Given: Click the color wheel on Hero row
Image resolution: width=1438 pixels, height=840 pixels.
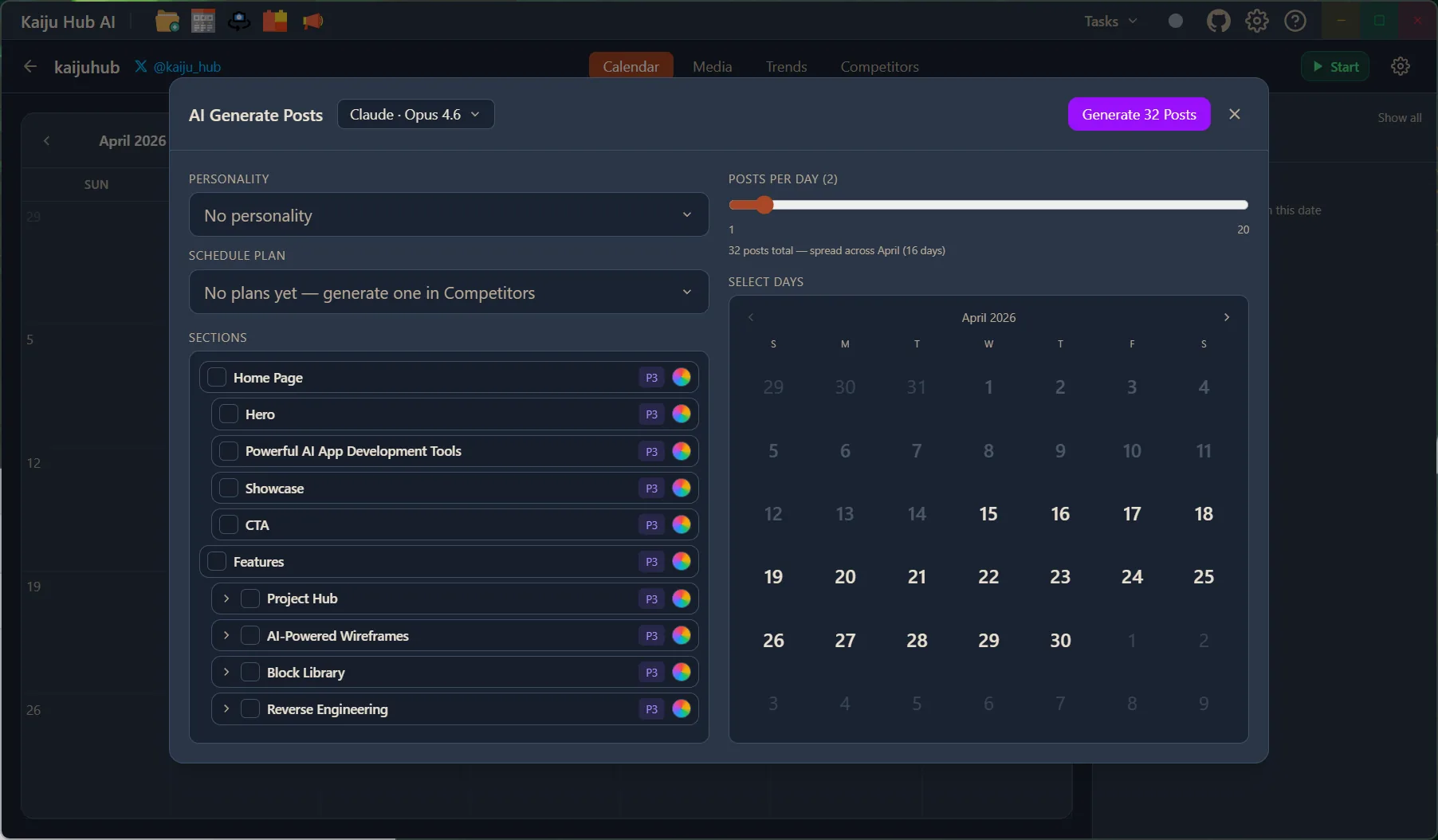Looking at the screenshot, I should coord(682,414).
